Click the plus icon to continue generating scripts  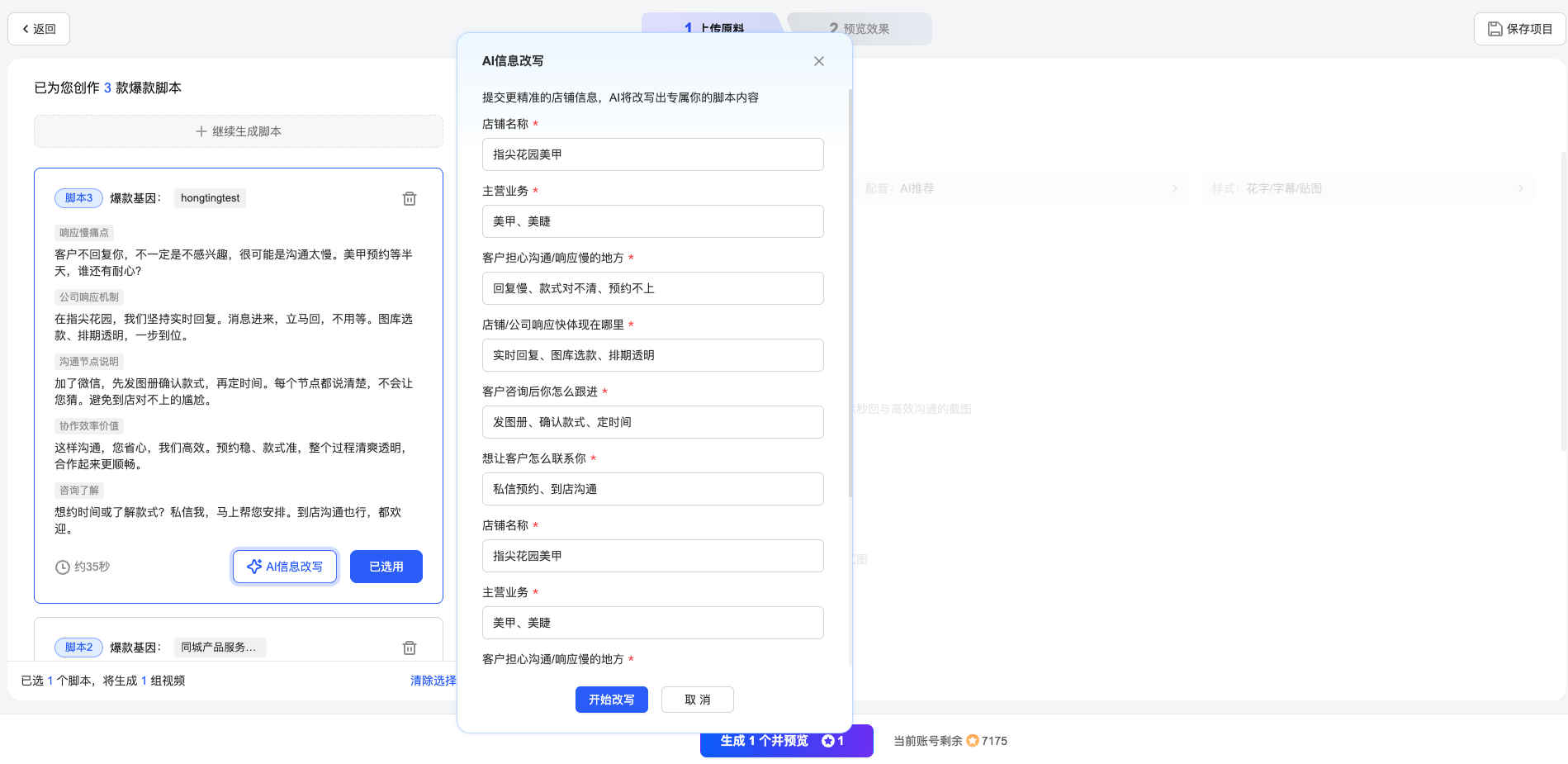[x=201, y=131]
